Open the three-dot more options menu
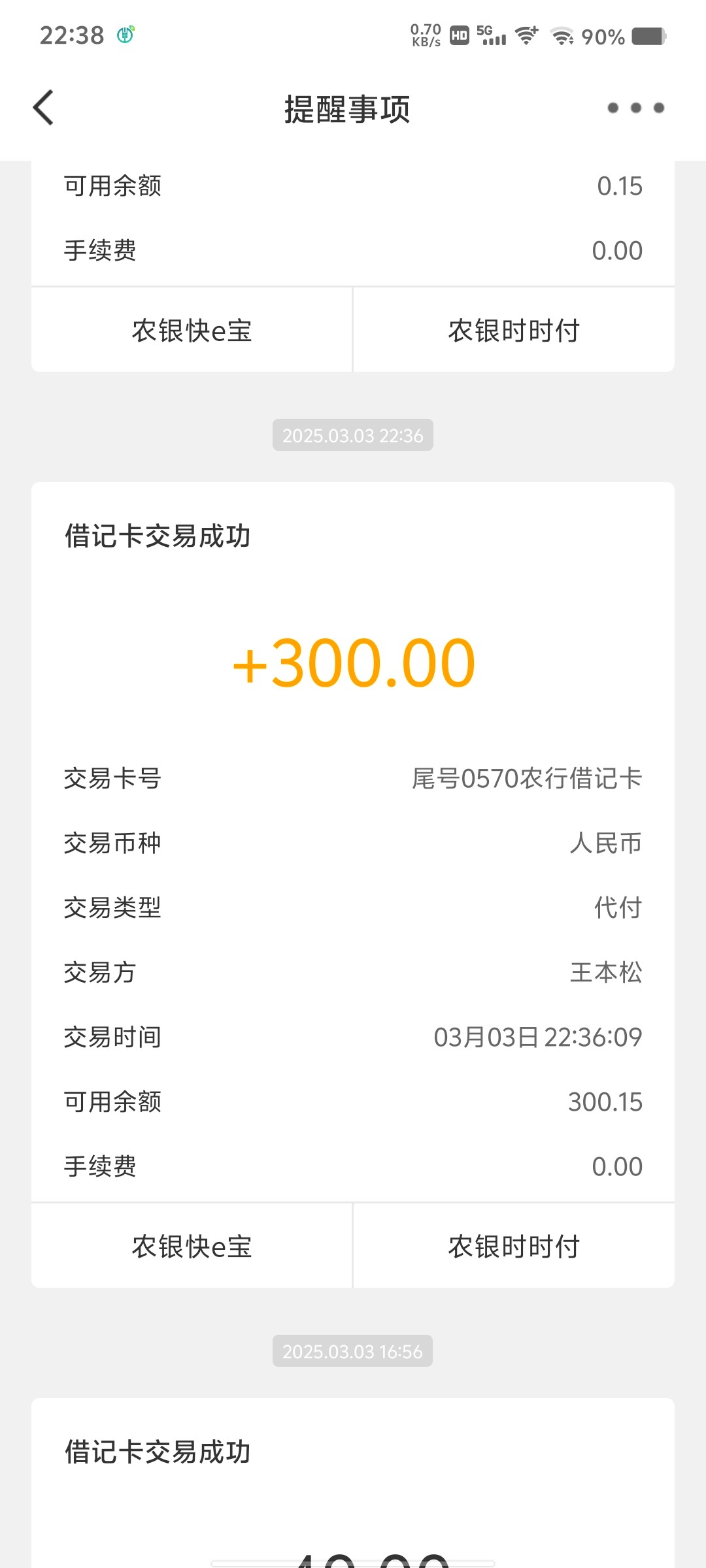The image size is (706, 1568). pyautogui.click(x=635, y=108)
